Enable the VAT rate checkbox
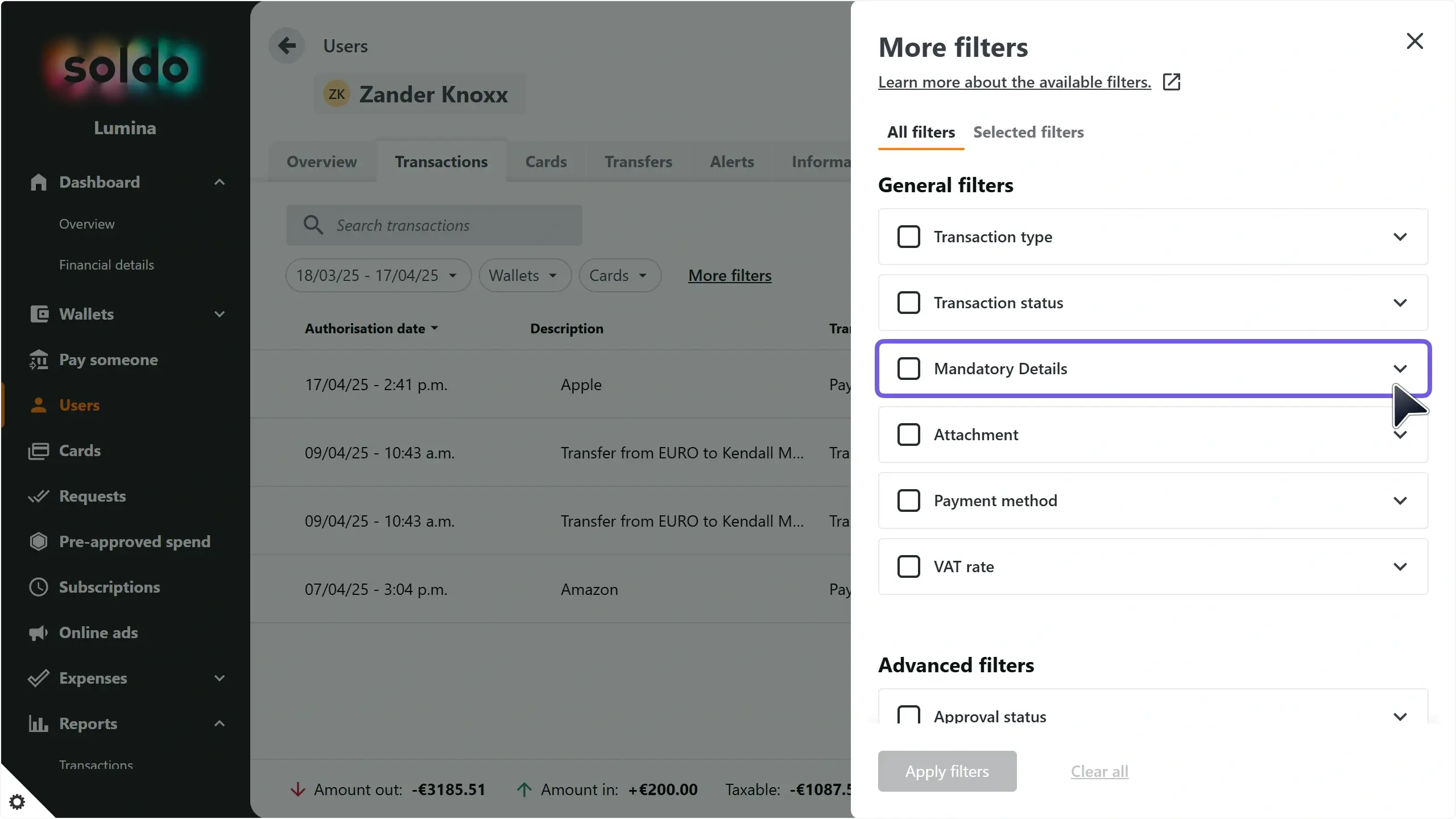Viewport: 1456px width, 819px height. point(908,566)
